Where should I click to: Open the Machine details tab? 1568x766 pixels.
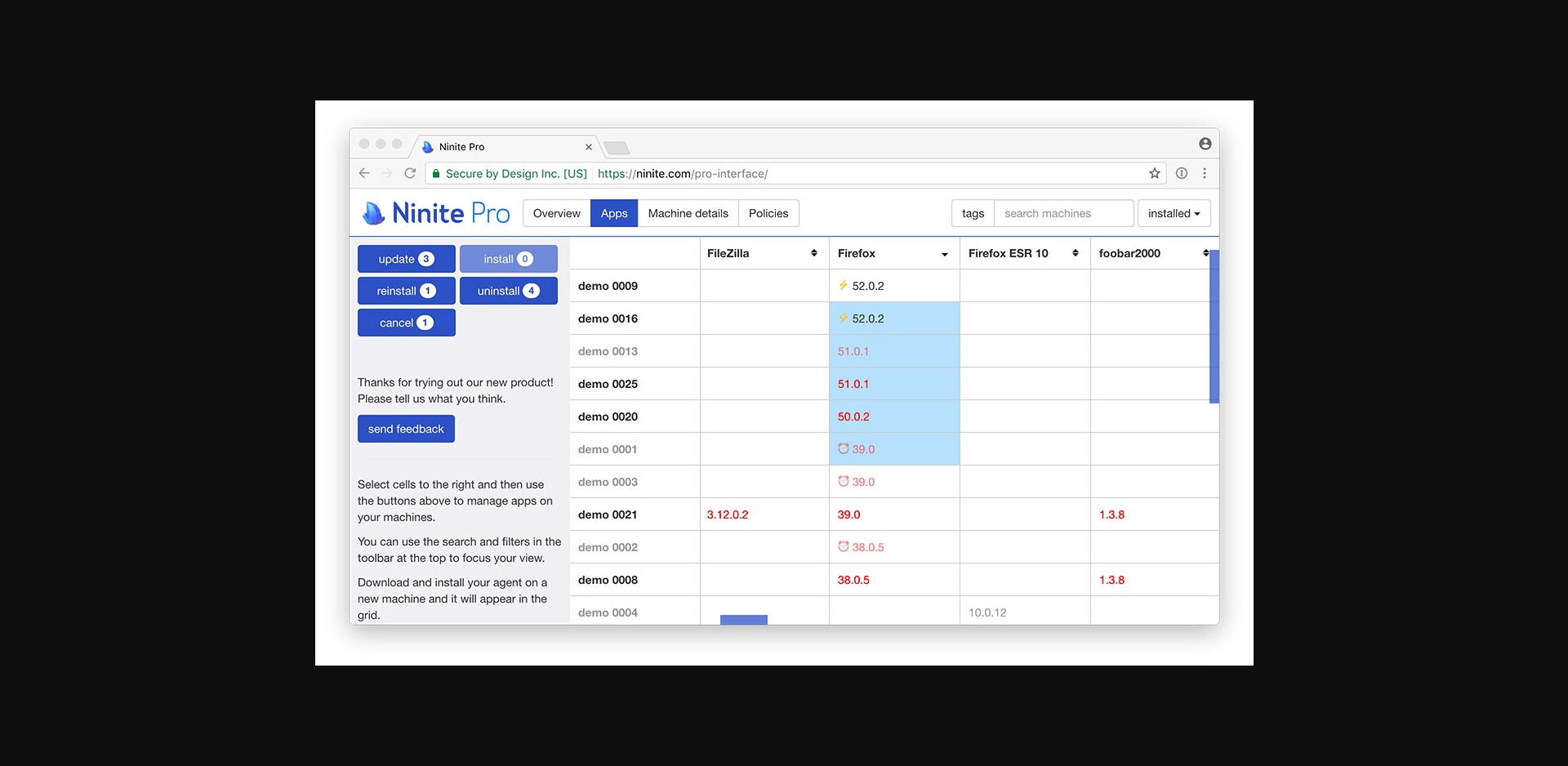688,213
